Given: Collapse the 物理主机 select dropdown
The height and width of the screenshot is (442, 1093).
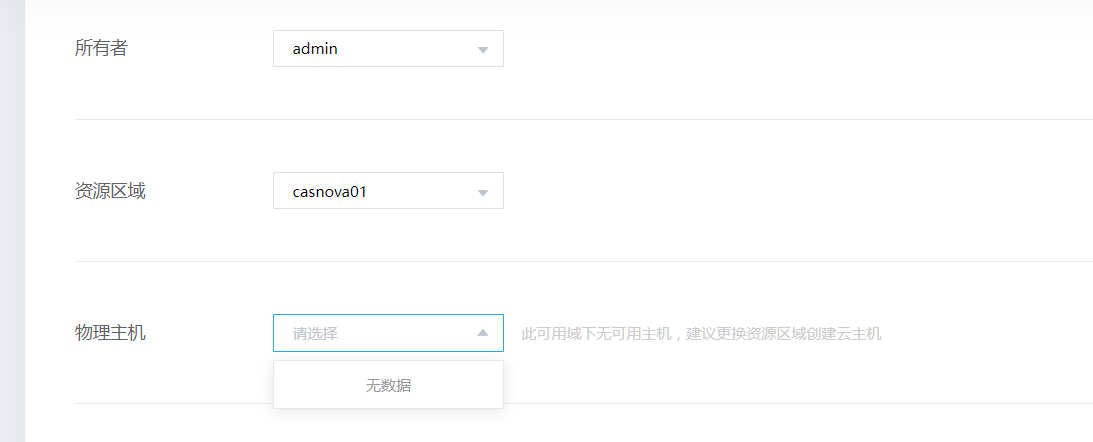Looking at the screenshot, I should pyautogui.click(x=388, y=333).
